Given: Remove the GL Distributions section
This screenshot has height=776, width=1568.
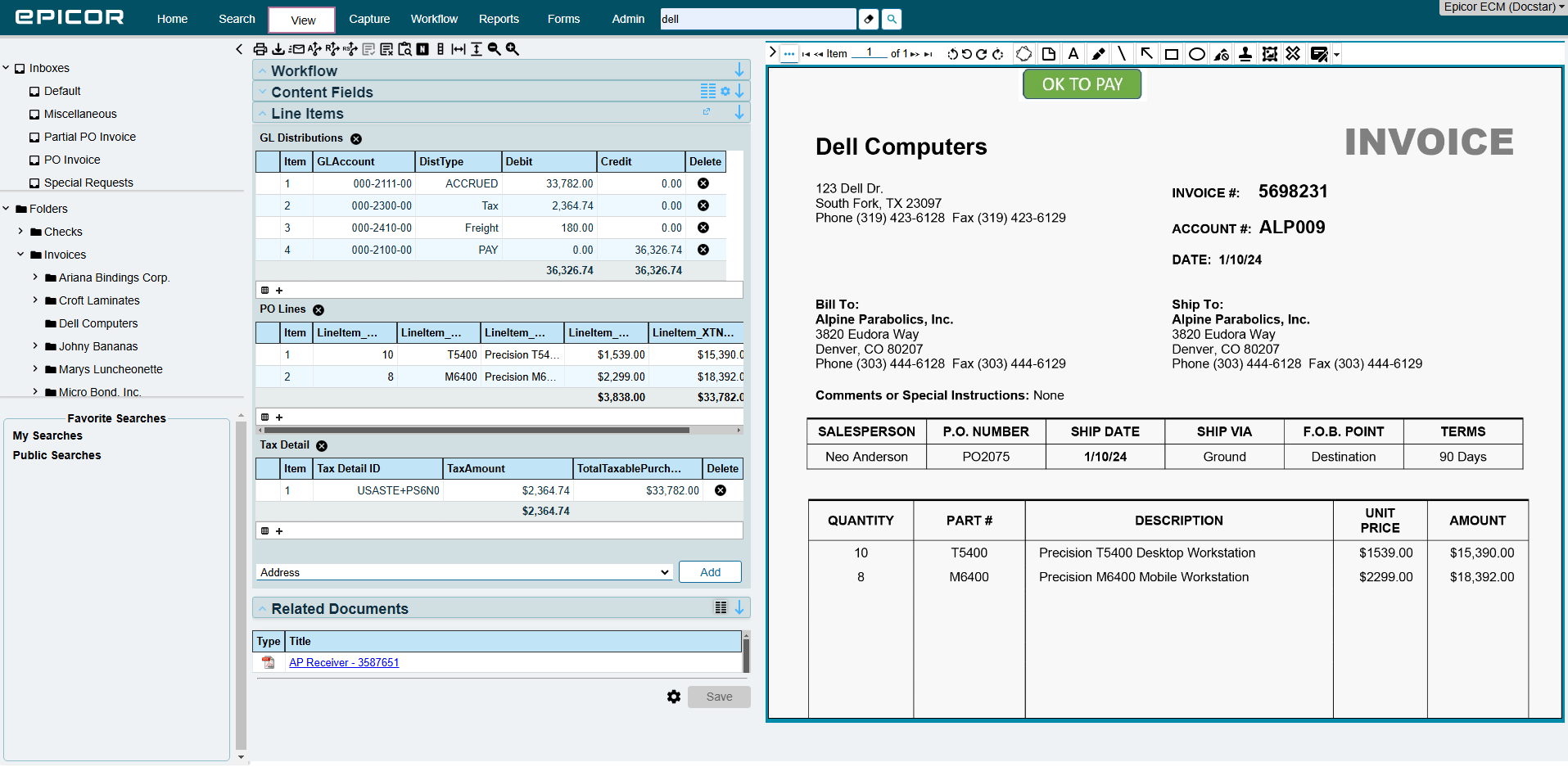Looking at the screenshot, I should pos(356,139).
